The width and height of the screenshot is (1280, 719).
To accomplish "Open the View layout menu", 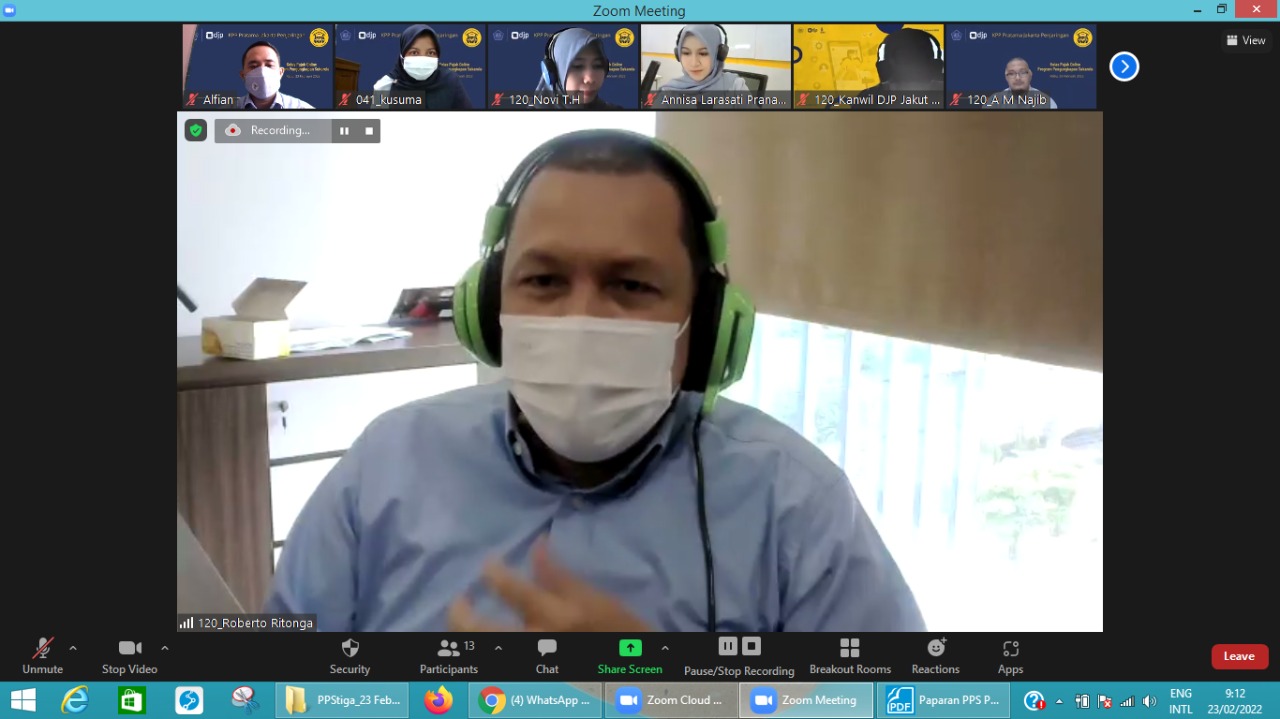I will click(1246, 40).
